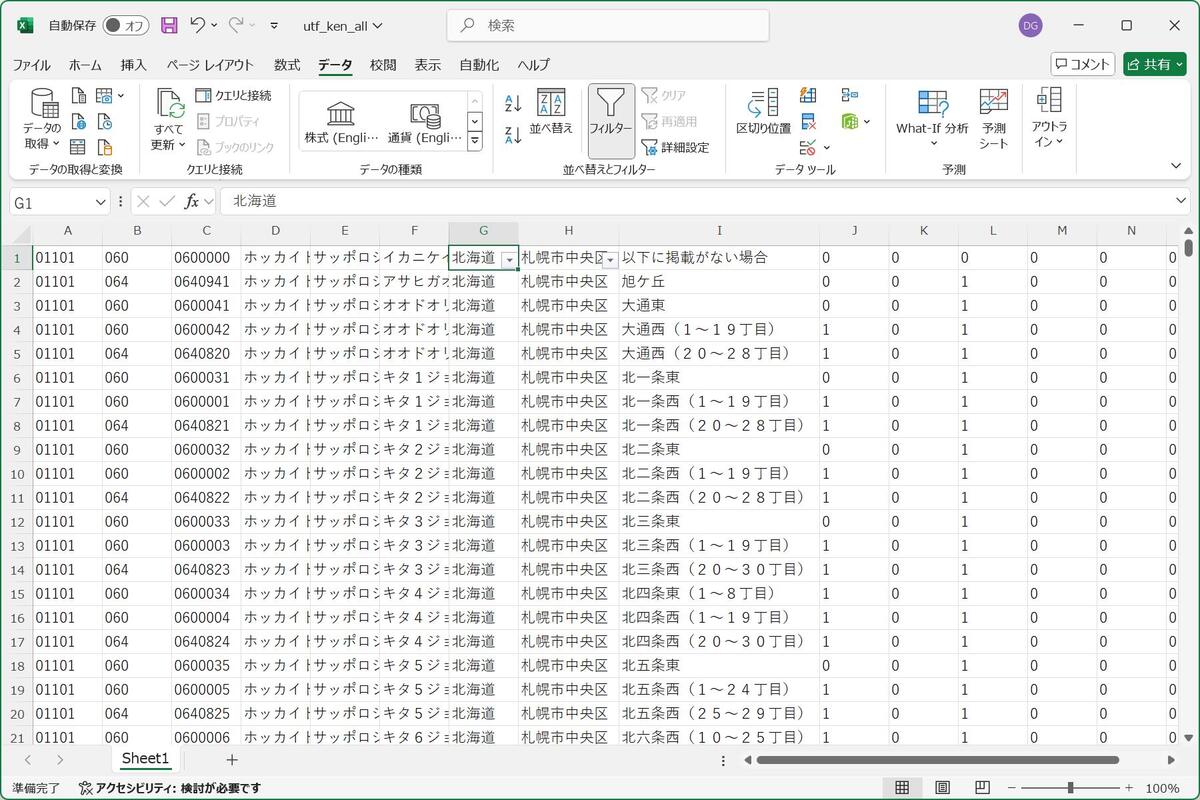Add a new sheet with the plus button

click(x=232, y=760)
